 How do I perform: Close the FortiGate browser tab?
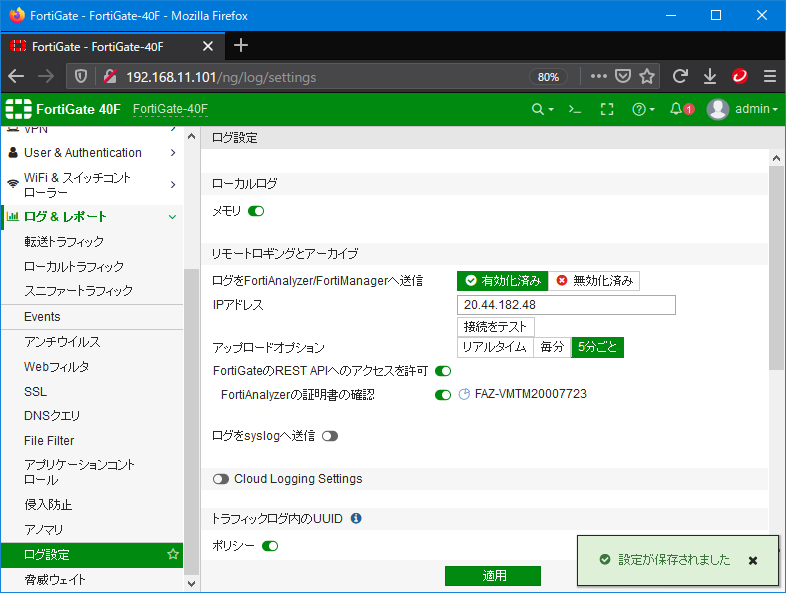click(208, 46)
